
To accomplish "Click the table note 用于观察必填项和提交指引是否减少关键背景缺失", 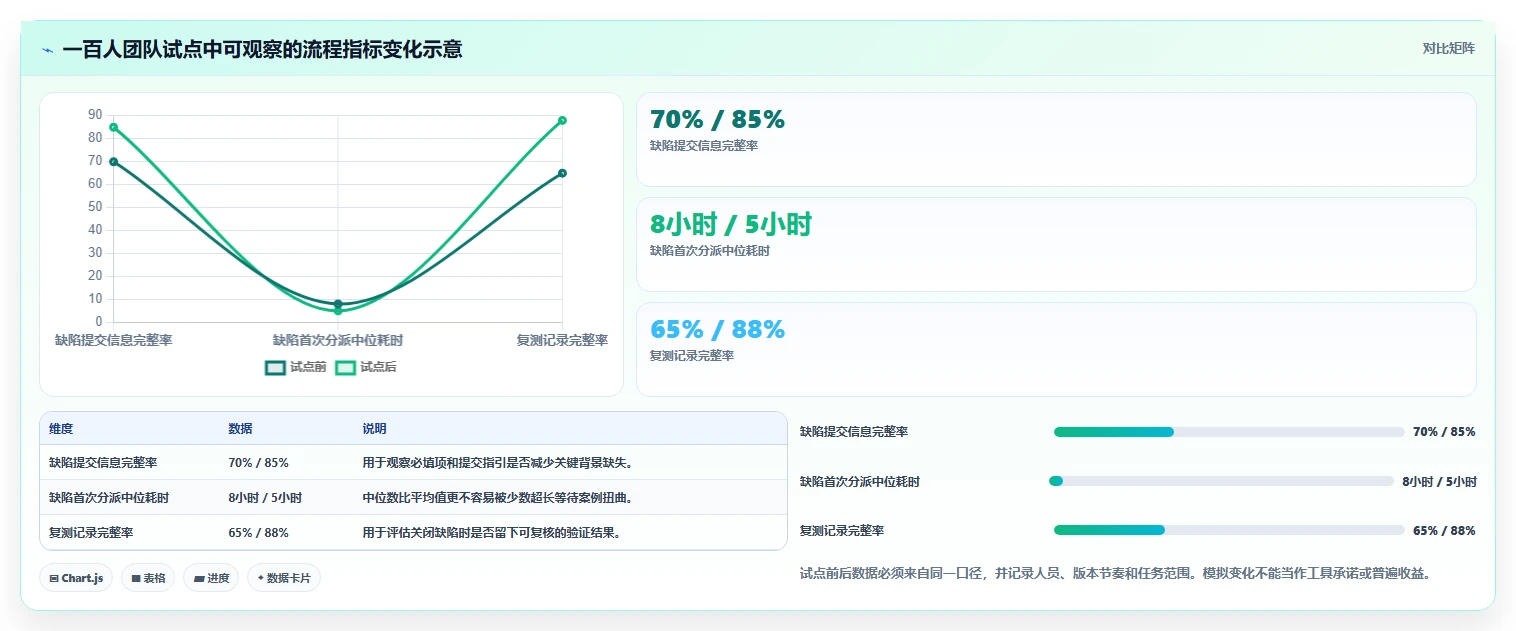I will [x=497, y=463].
